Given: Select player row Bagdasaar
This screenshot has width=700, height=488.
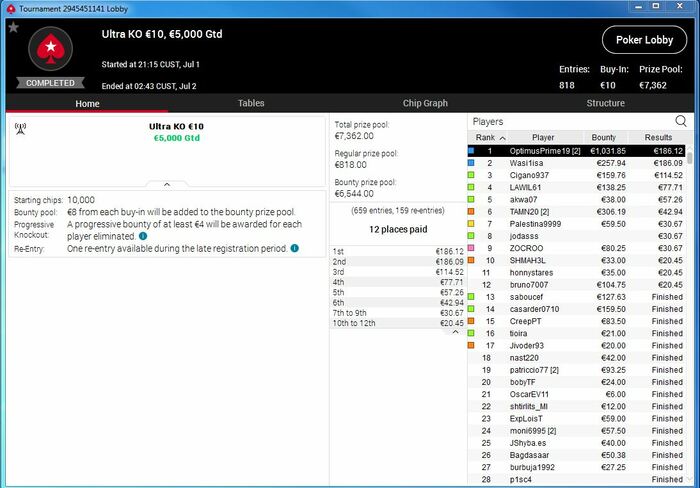Looking at the screenshot, I should pyautogui.click(x=576, y=455).
